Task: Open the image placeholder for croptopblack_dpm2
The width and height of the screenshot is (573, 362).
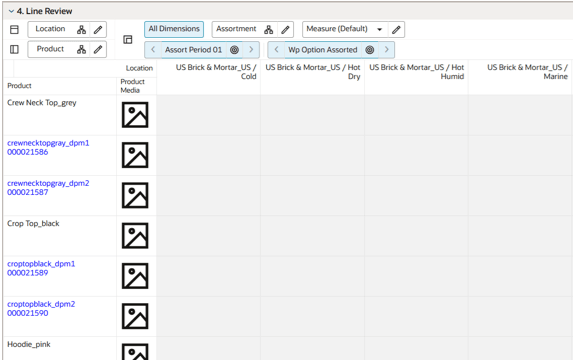Action: (135, 316)
